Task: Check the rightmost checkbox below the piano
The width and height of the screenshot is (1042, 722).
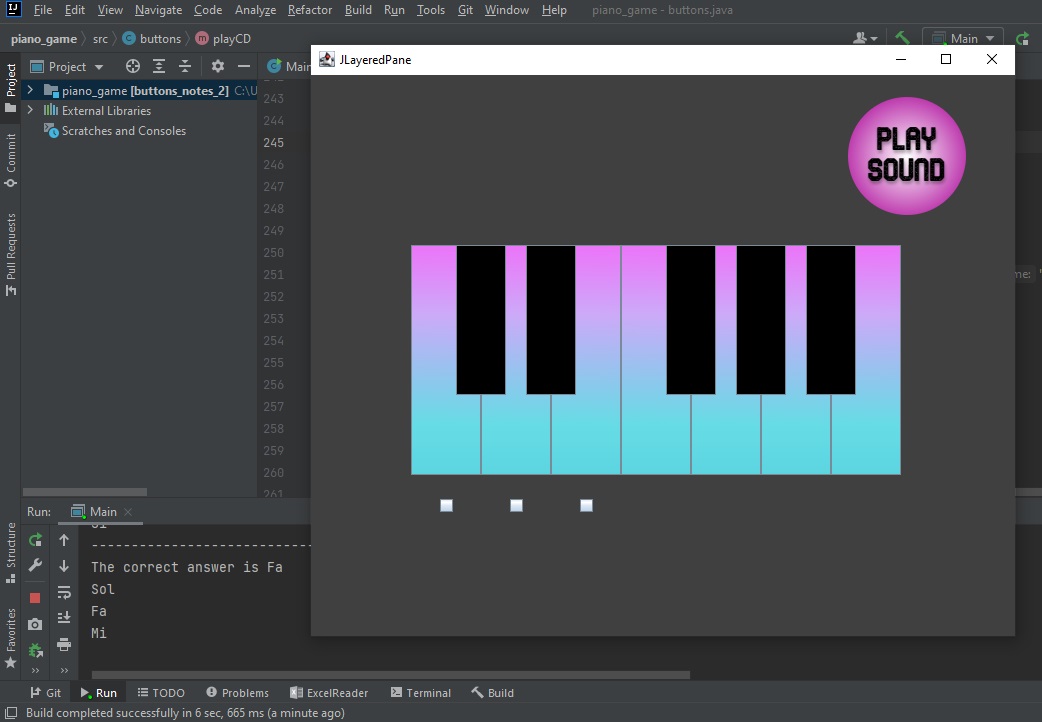Action: point(586,505)
